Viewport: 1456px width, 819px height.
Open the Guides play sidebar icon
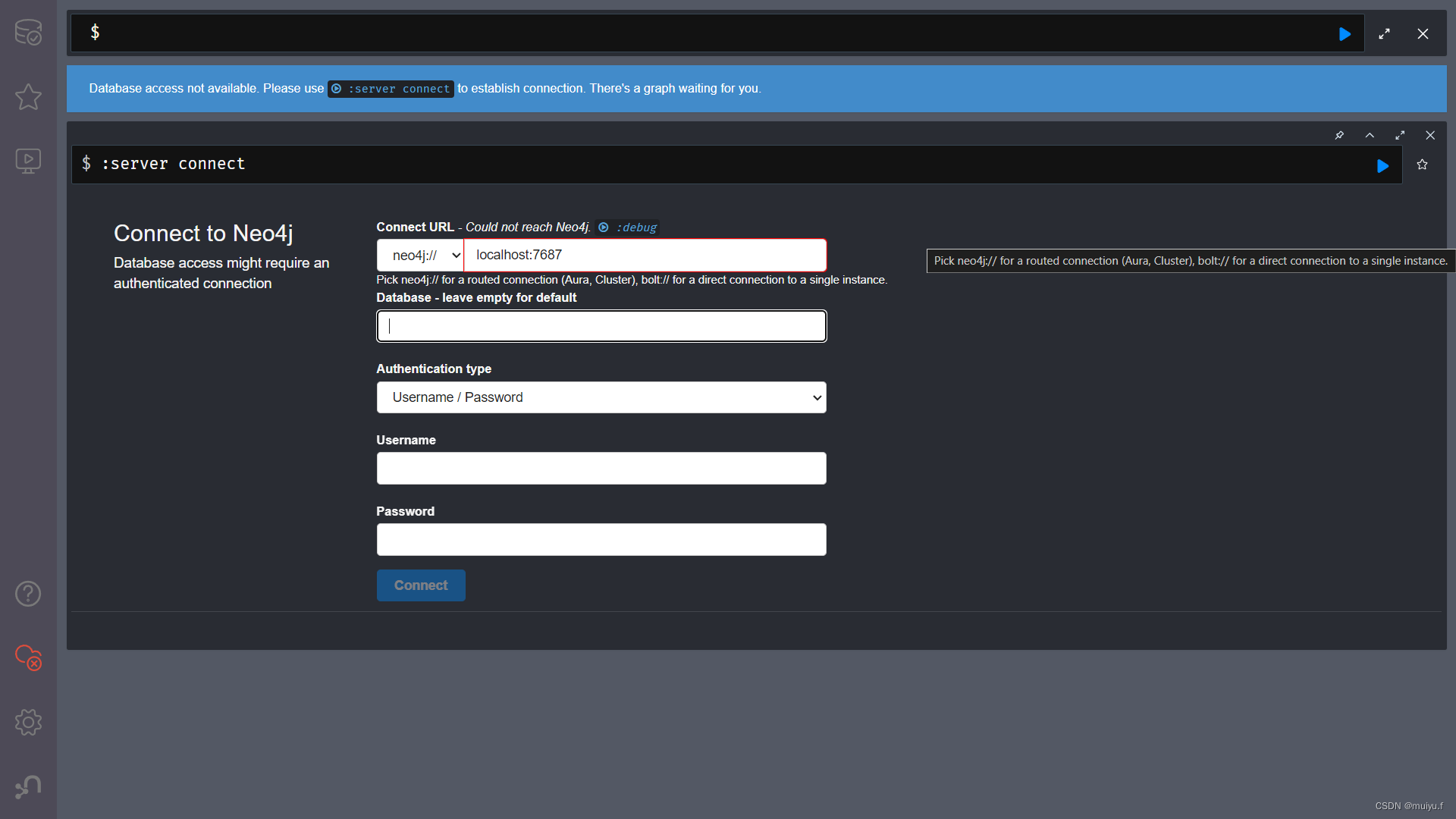[28, 161]
